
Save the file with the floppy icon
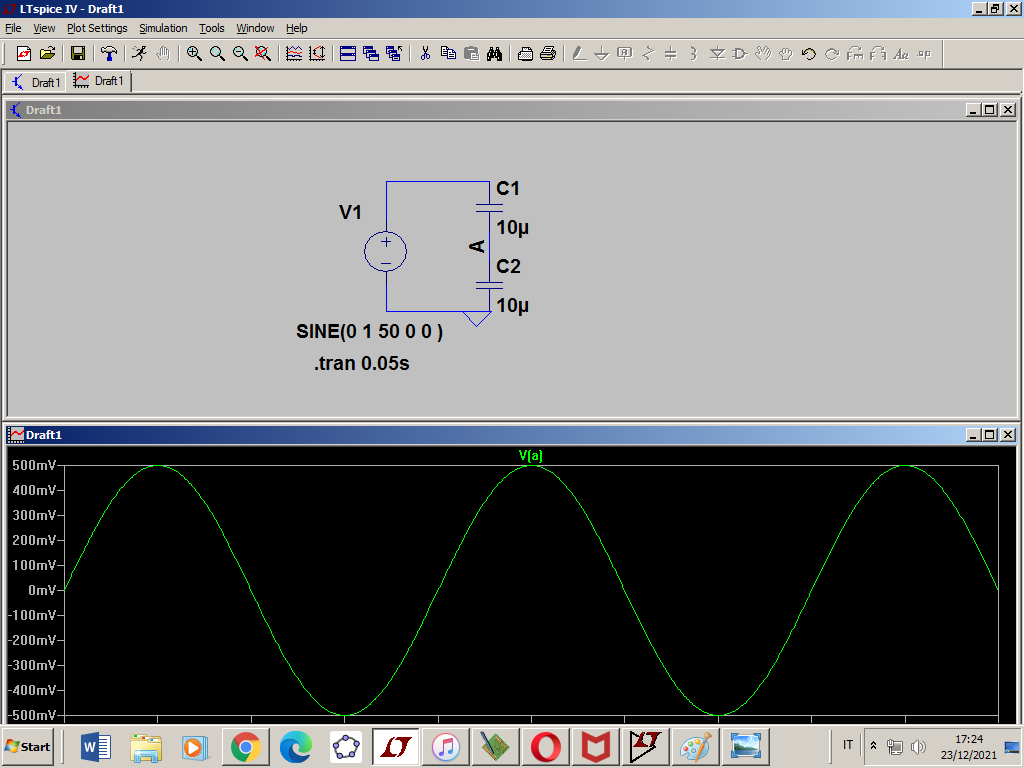click(77, 54)
